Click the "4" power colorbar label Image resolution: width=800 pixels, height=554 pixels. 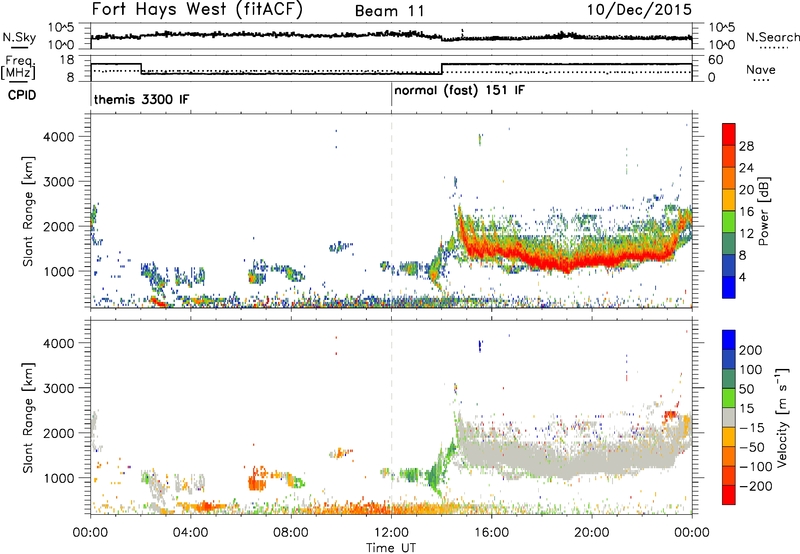pos(742,277)
